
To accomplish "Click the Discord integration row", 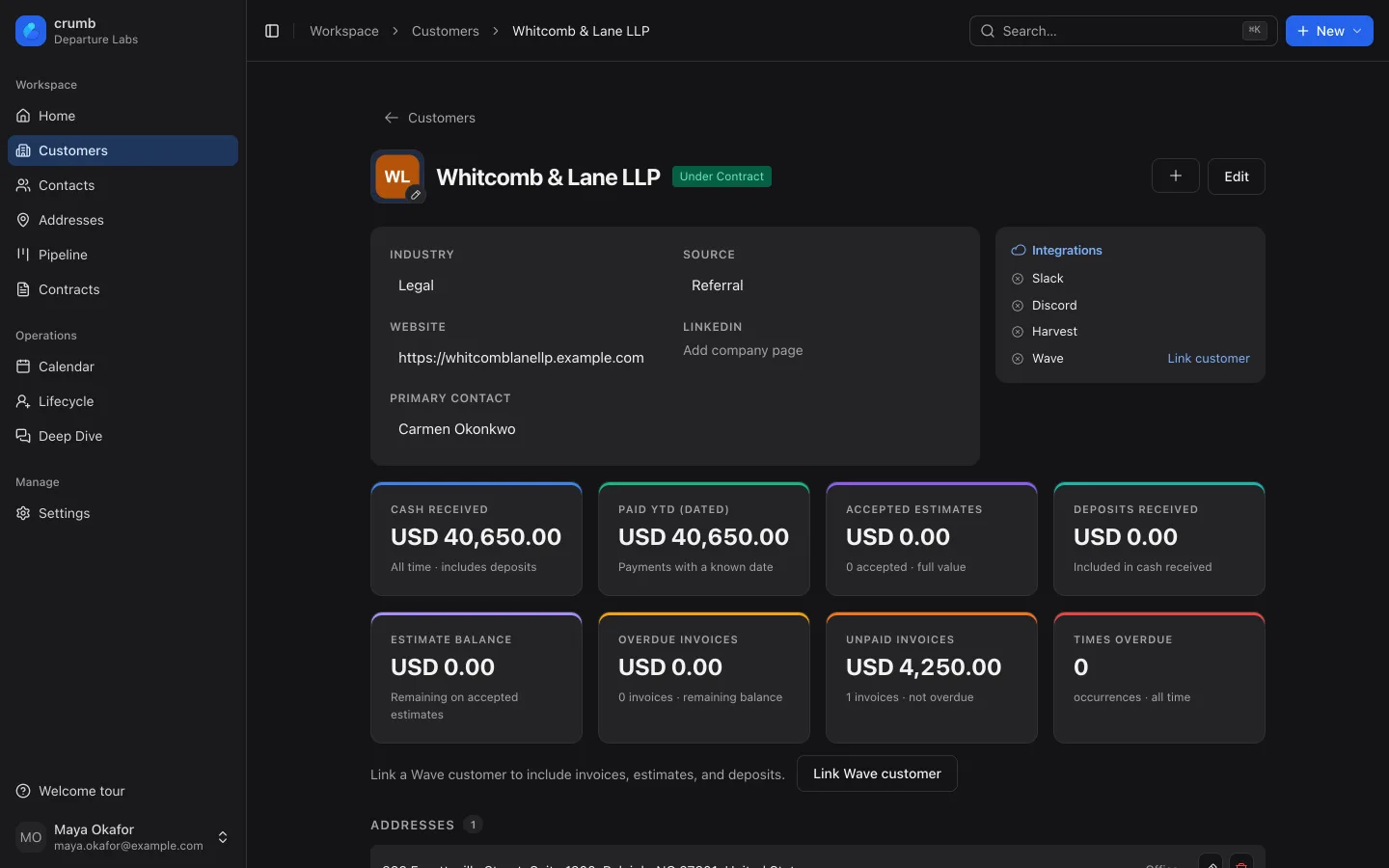I will (1130, 306).
